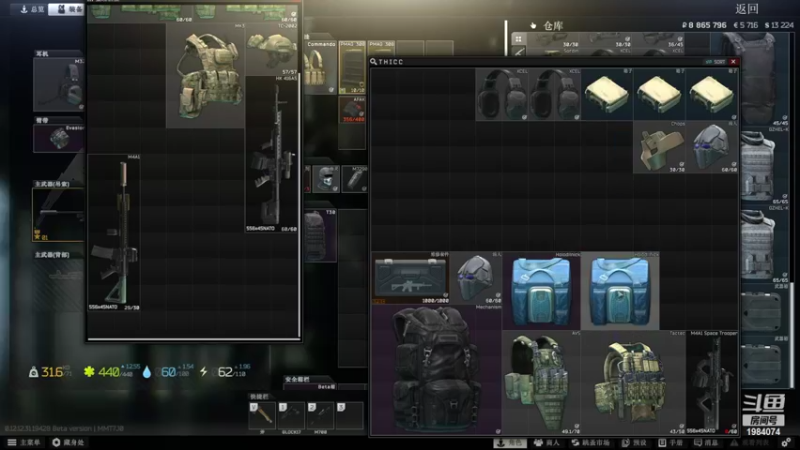This screenshot has height=450, width=800.
Task: Open the 手册 handbook tab
Action: click(x=671, y=443)
